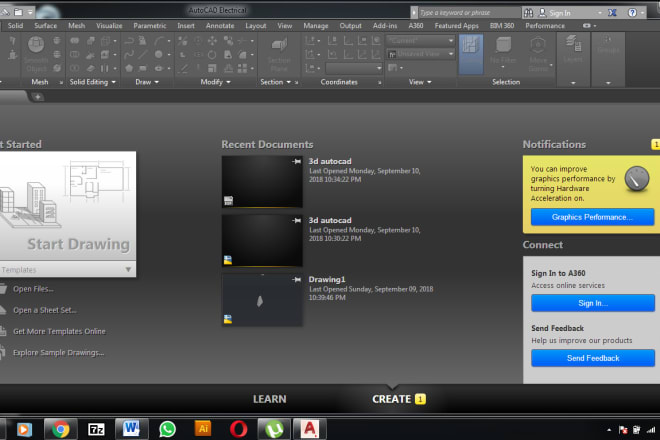Click Explore Sample Drawings link
The image size is (660, 440).
pyautogui.click(x=59, y=353)
